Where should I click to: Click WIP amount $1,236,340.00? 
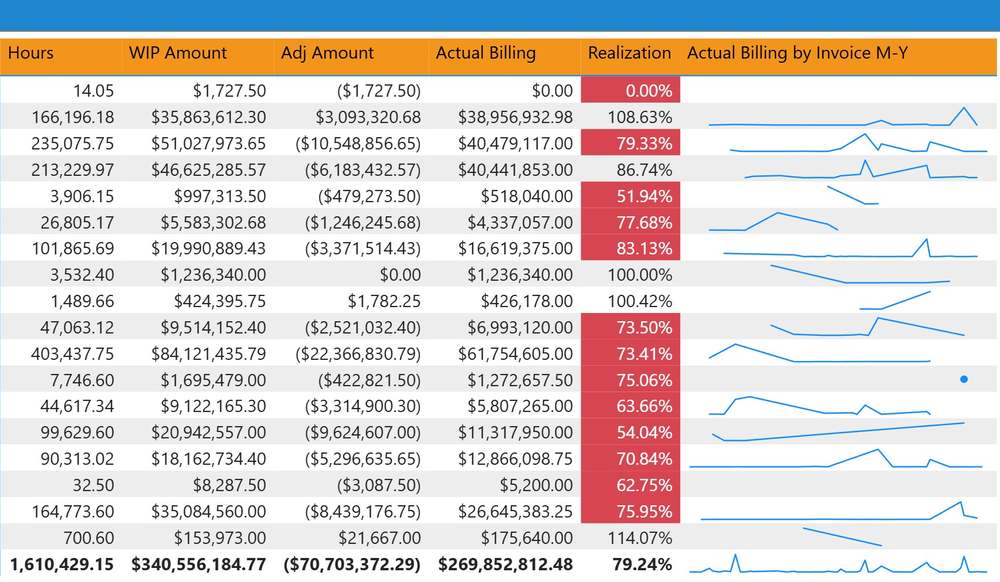click(213, 275)
